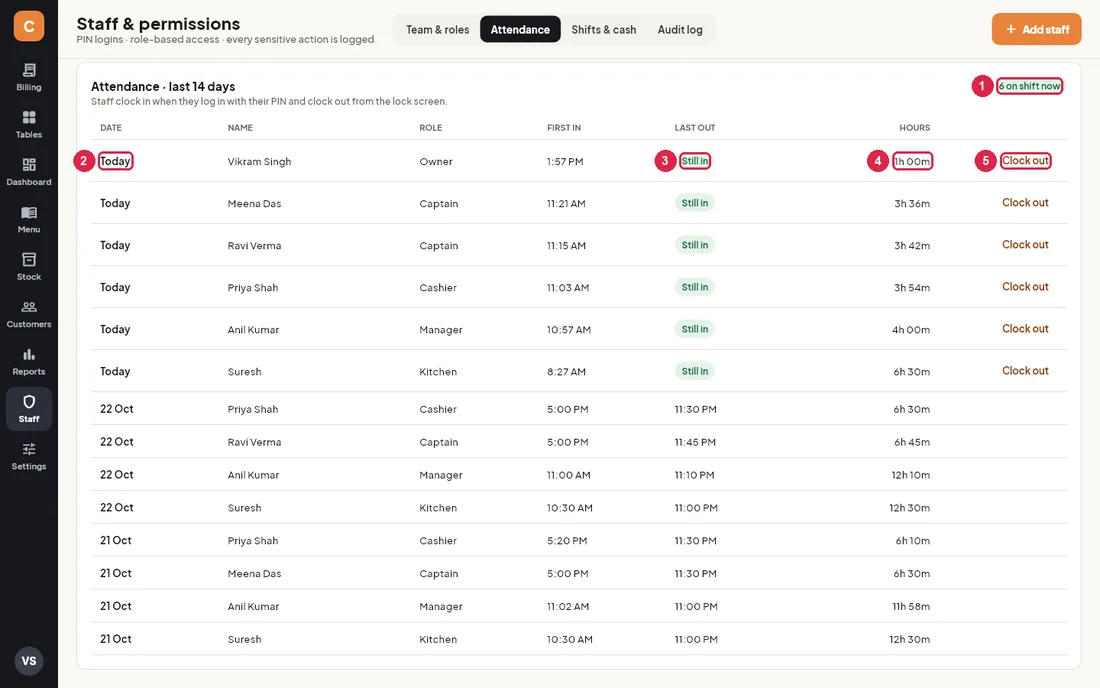Click the 'FIRST IN' column header

pos(564,128)
